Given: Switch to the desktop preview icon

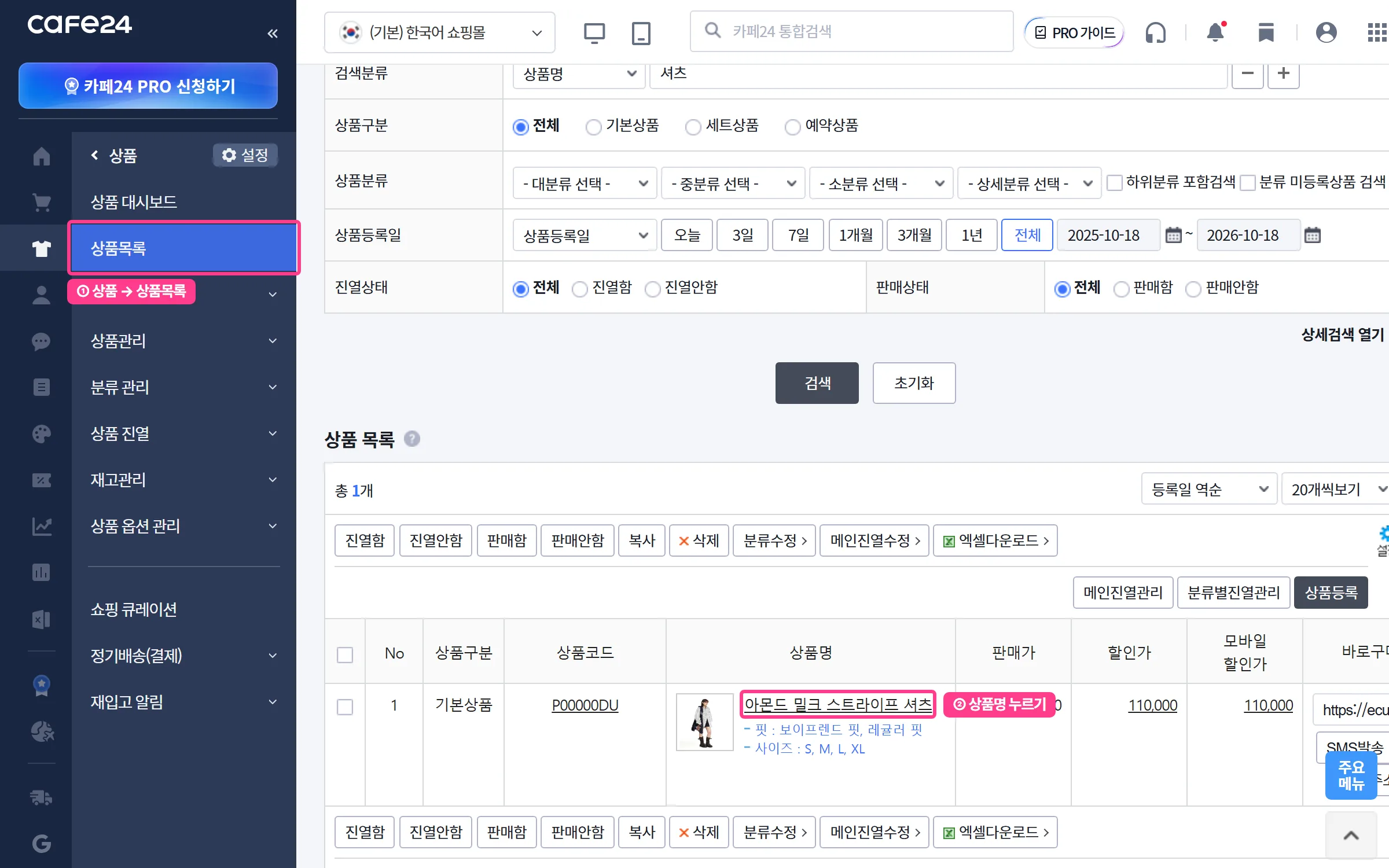Looking at the screenshot, I should tap(594, 33).
